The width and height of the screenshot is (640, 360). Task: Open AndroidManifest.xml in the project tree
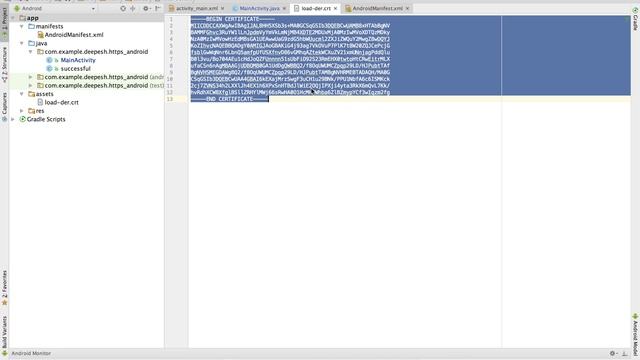74,35
